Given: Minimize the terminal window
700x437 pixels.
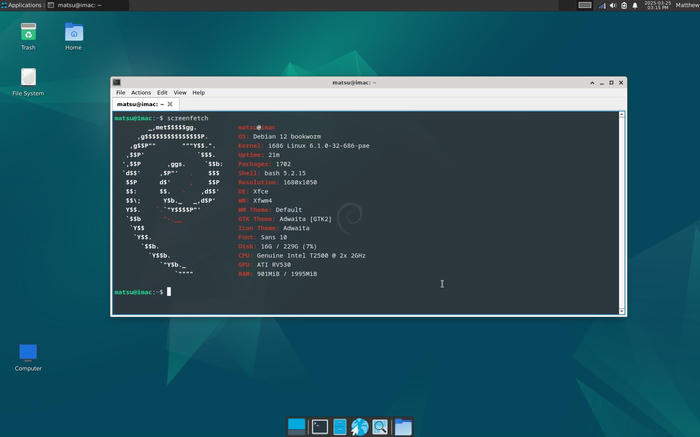Looking at the screenshot, I should click(602, 83).
